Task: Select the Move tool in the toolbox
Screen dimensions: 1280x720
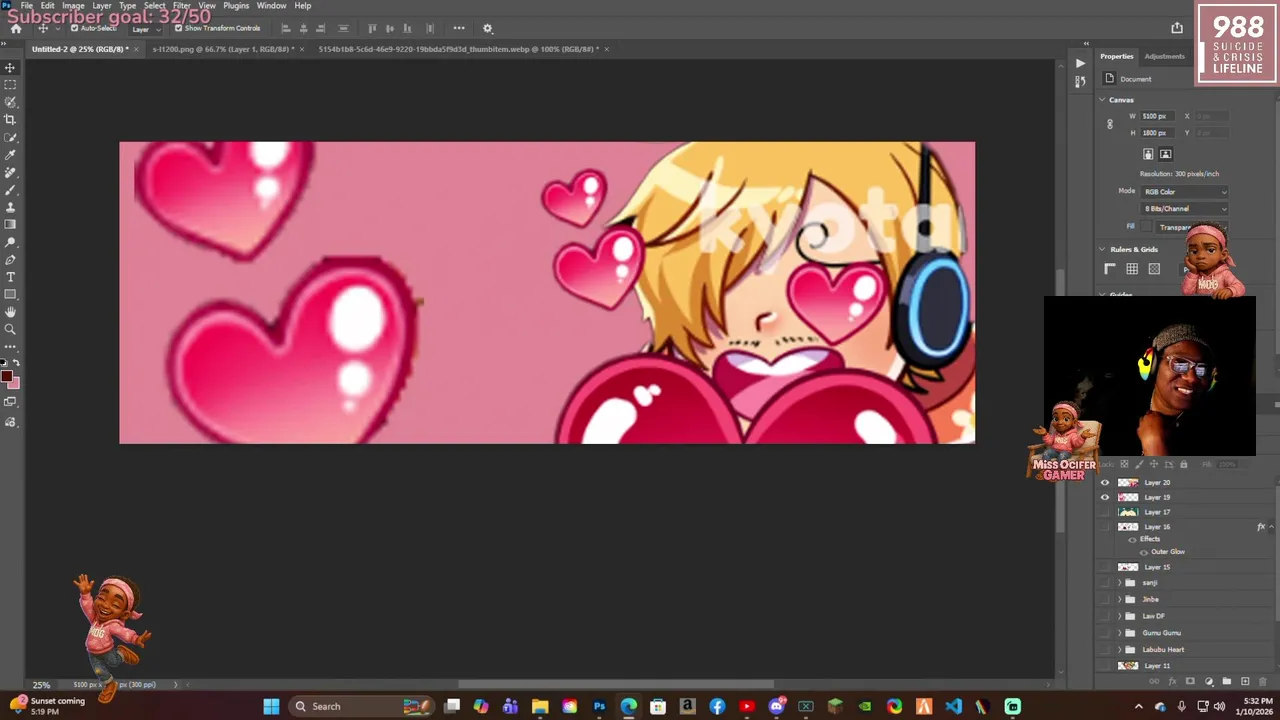Action: (10, 68)
